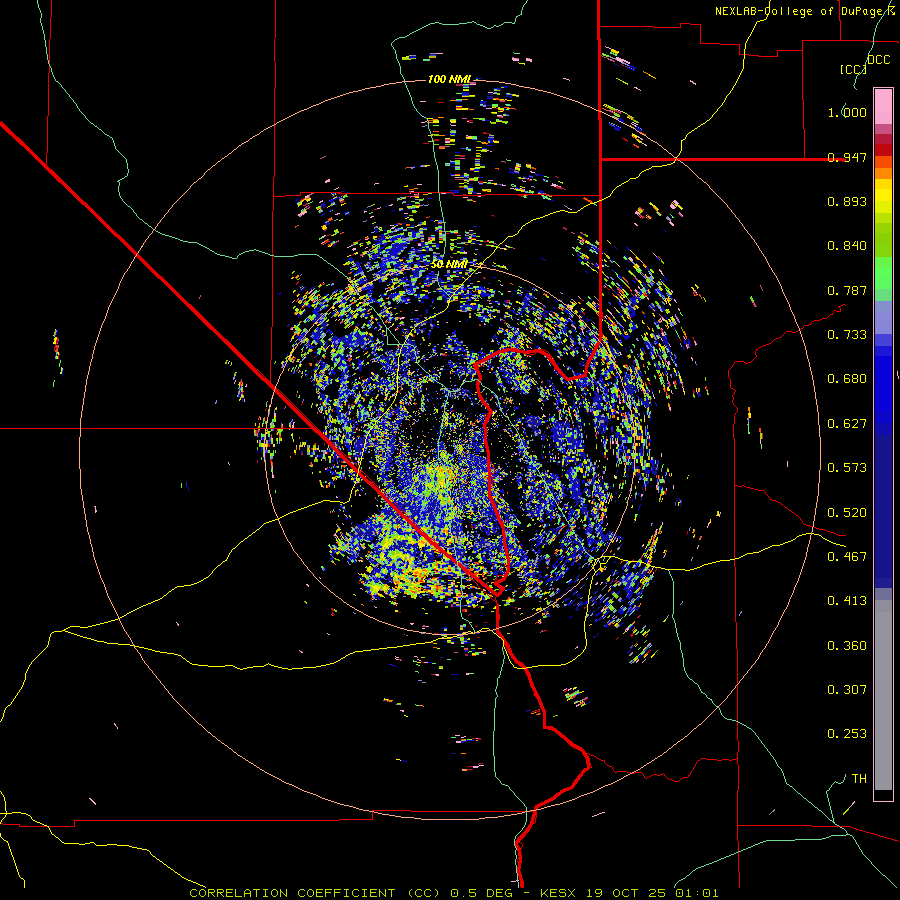Click the [CC] legend title

(x=853, y=69)
